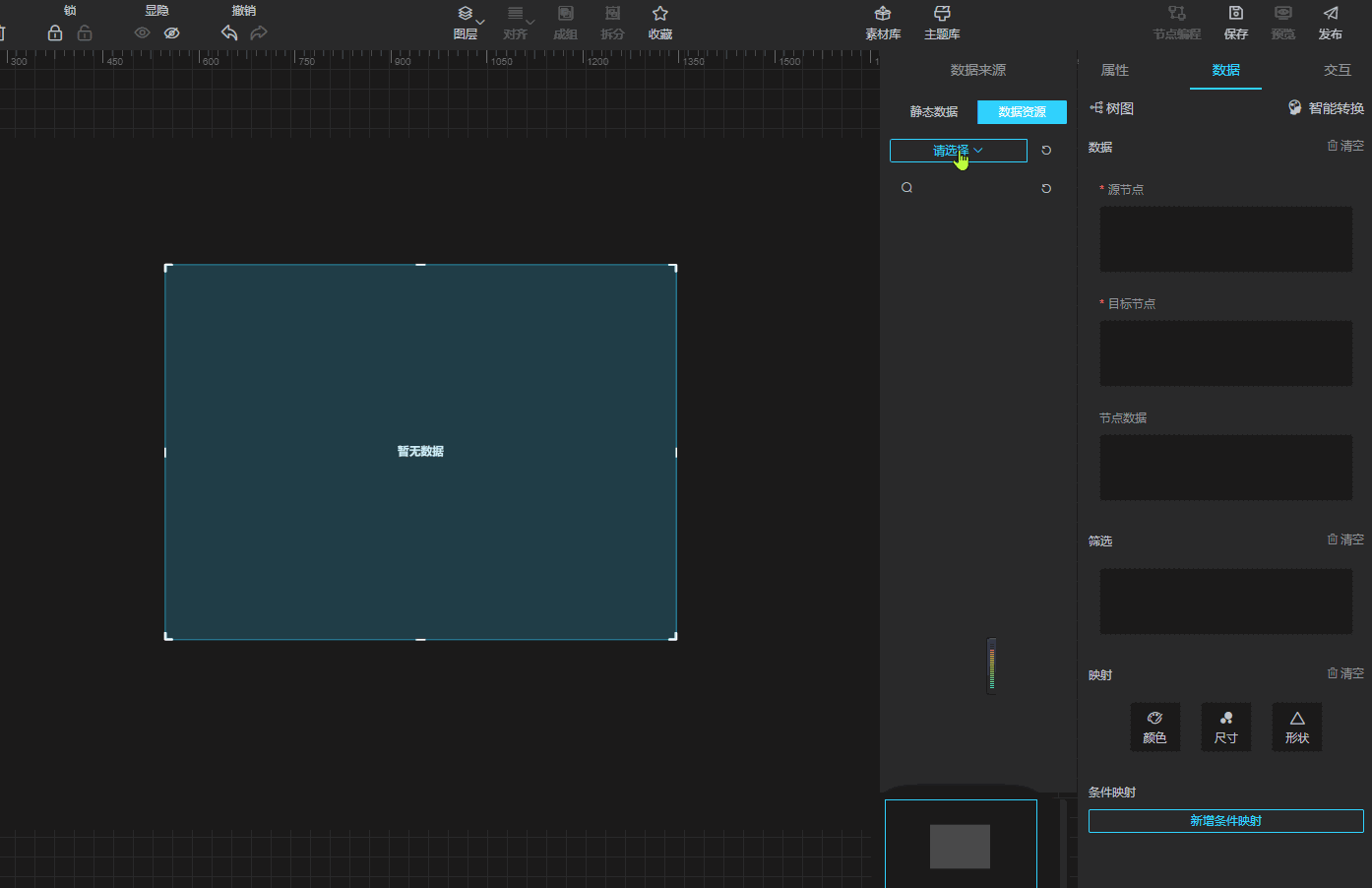The width and height of the screenshot is (1372, 888).
Task: Select the 数据资源 tab
Action: 1023,112
